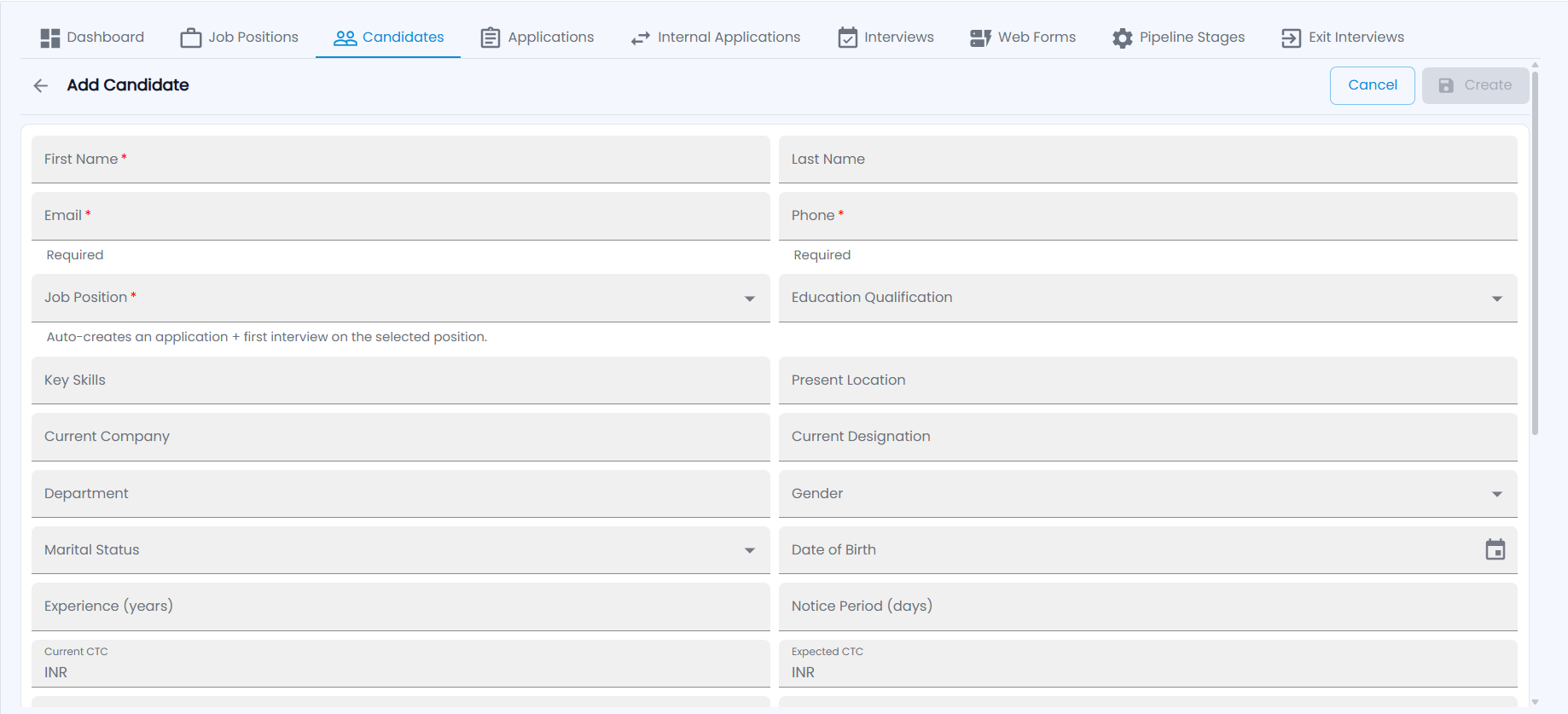The height and width of the screenshot is (714, 1568).
Task: Open the Date of Birth calendar picker
Action: 1495,549
